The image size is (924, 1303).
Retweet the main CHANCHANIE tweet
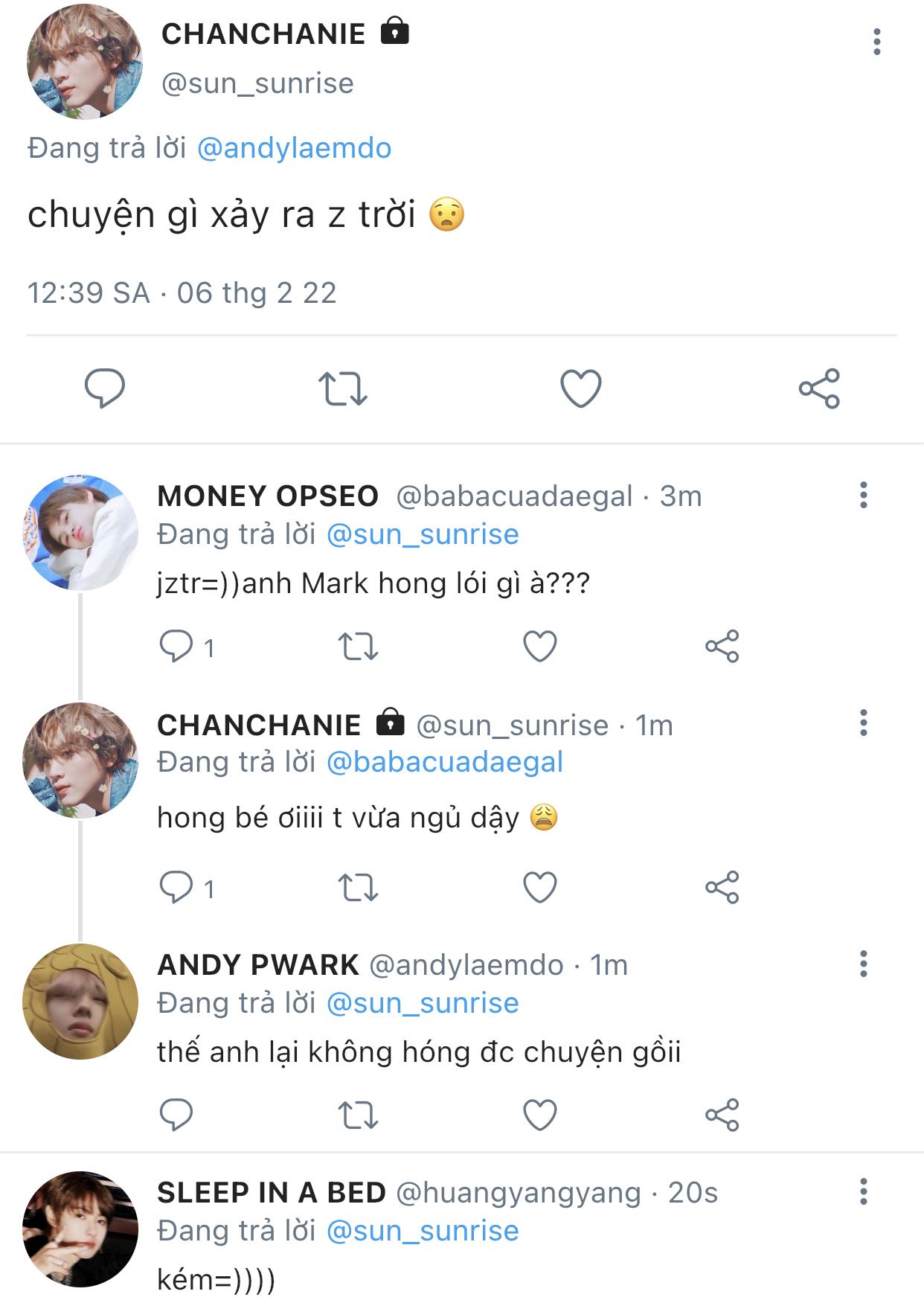(342, 388)
